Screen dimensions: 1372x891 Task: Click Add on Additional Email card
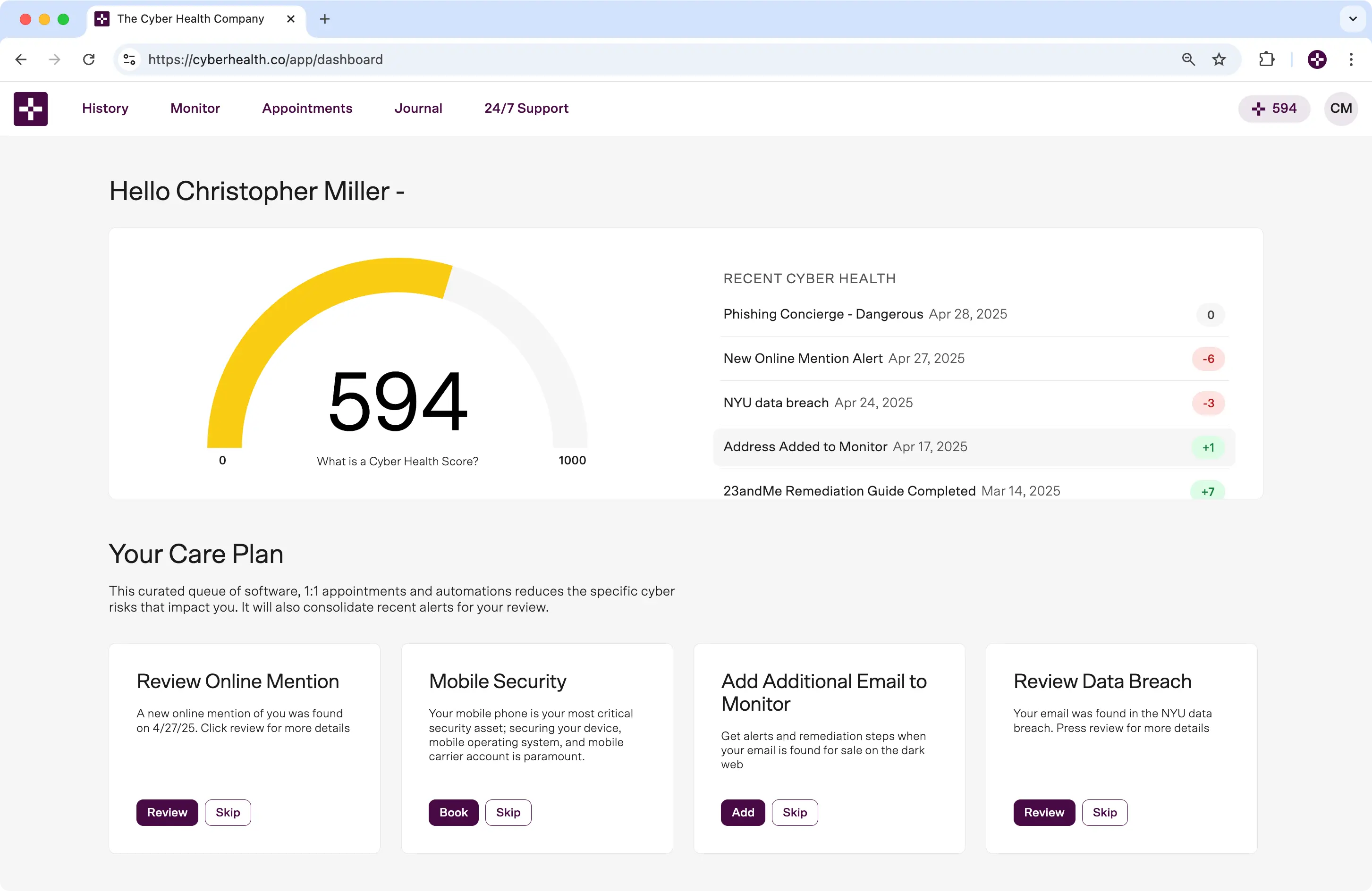click(743, 812)
